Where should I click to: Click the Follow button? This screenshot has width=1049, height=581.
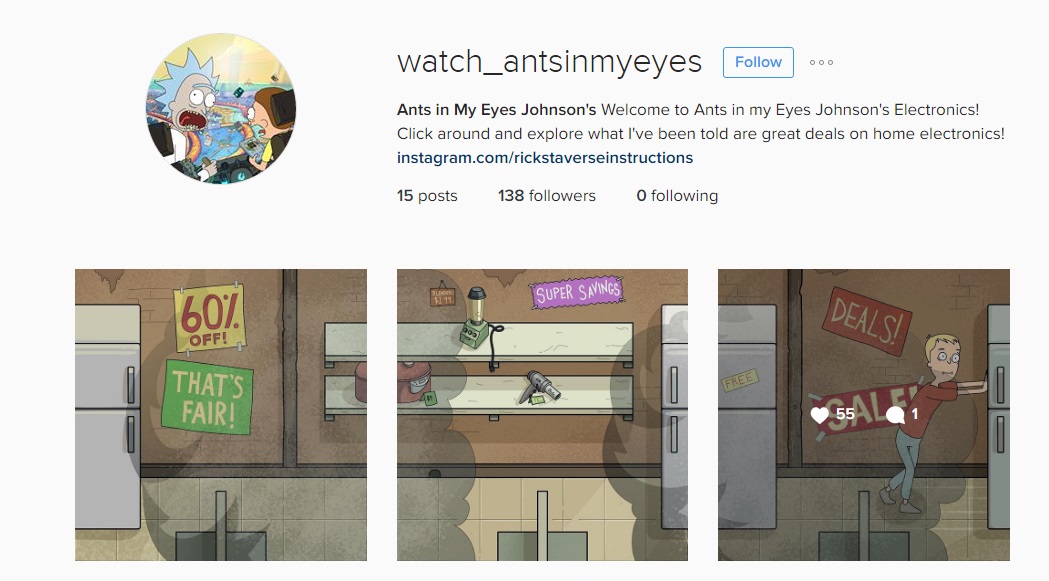click(758, 62)
